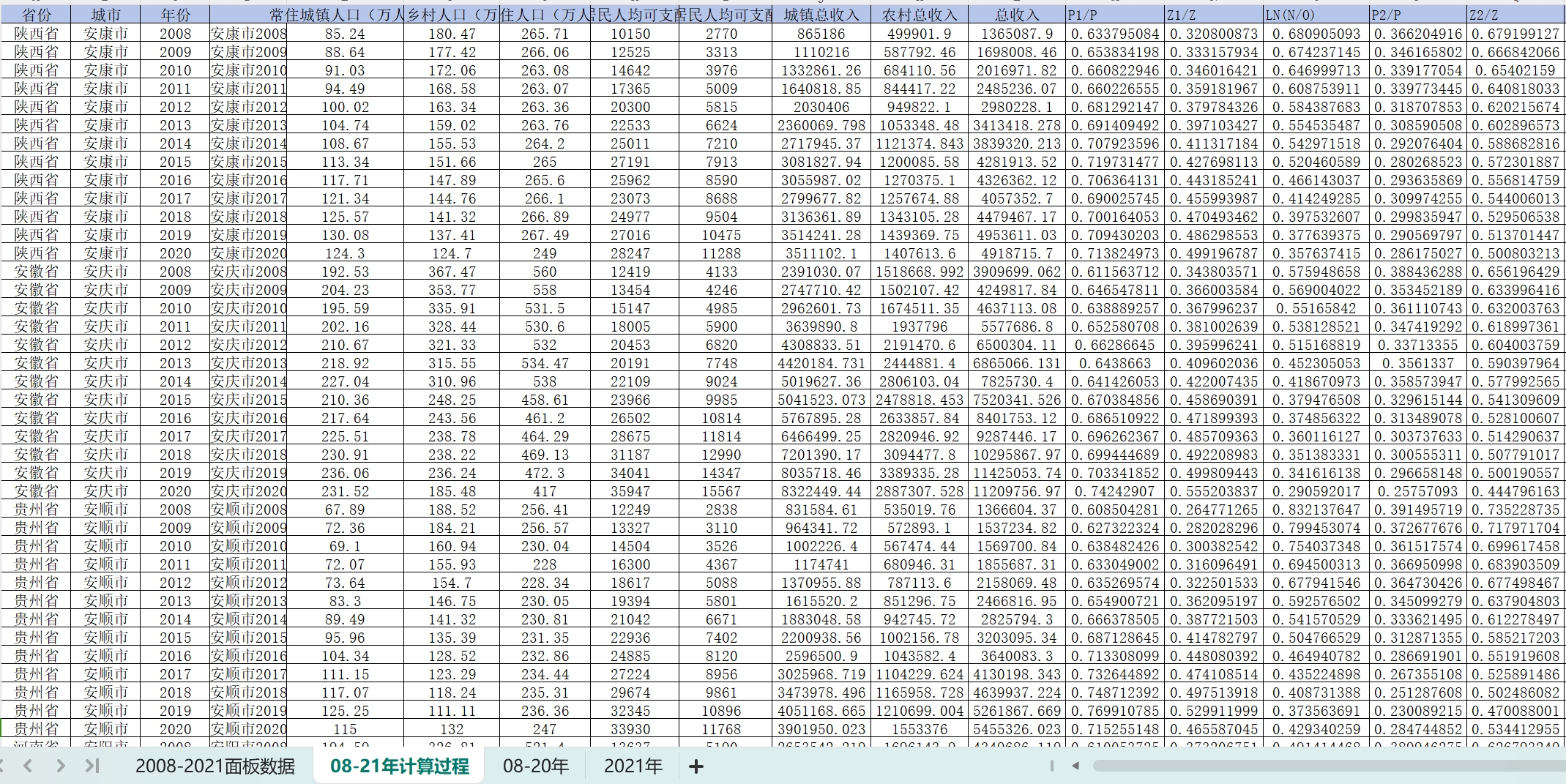
Task: Click the value 0.534412955
Action: click(1516, 729)
